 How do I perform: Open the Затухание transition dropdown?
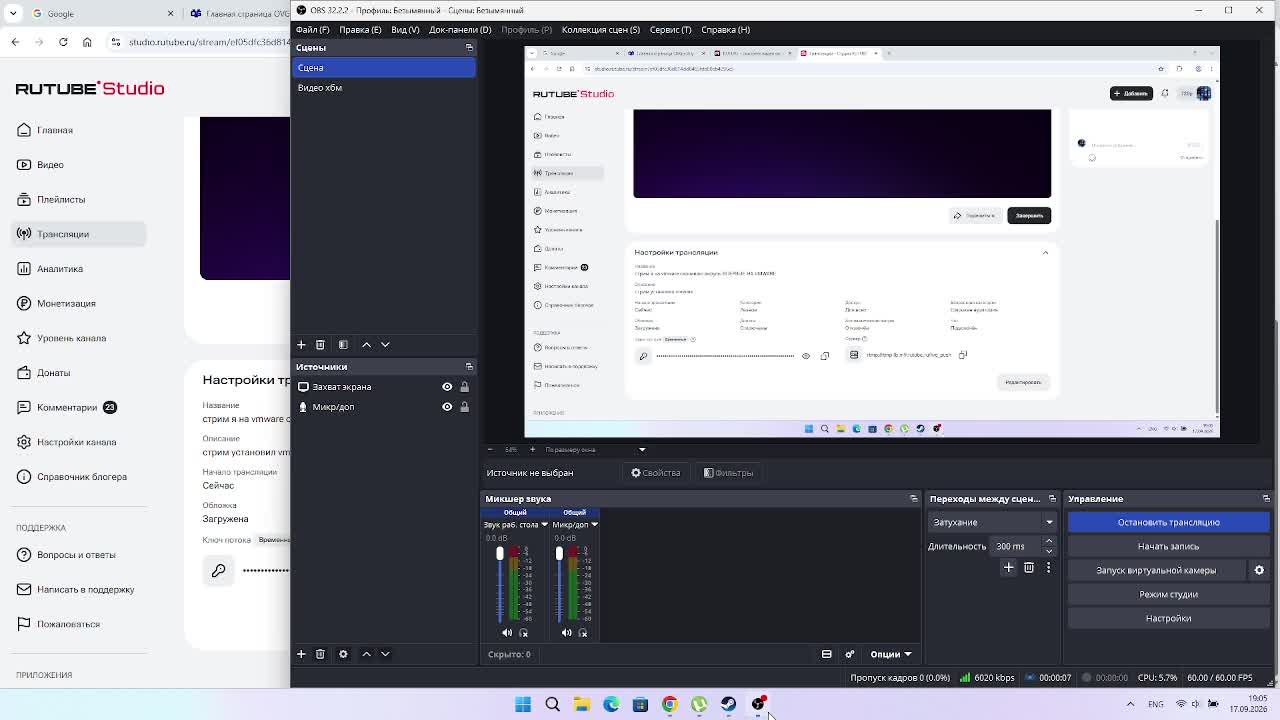[992, 522]
